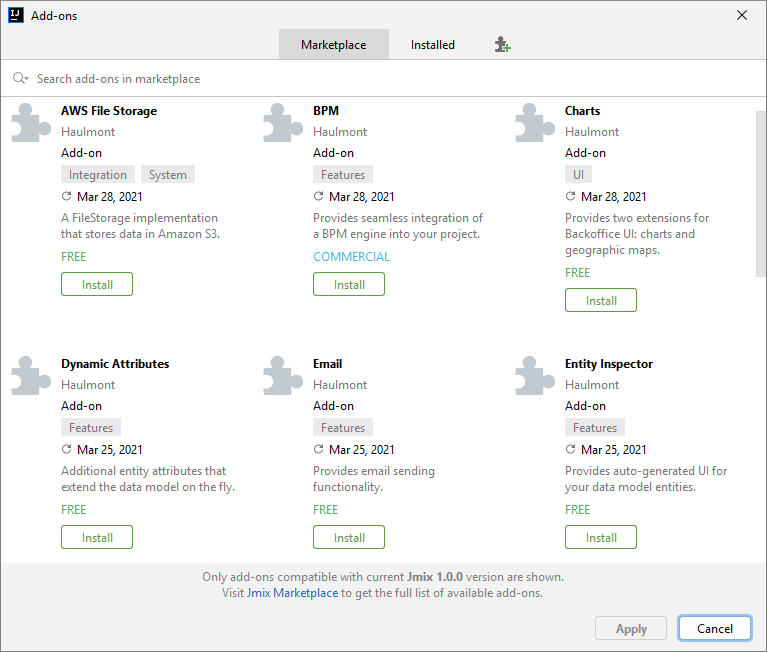Install the Charts add-on

(x=601, y=301)
